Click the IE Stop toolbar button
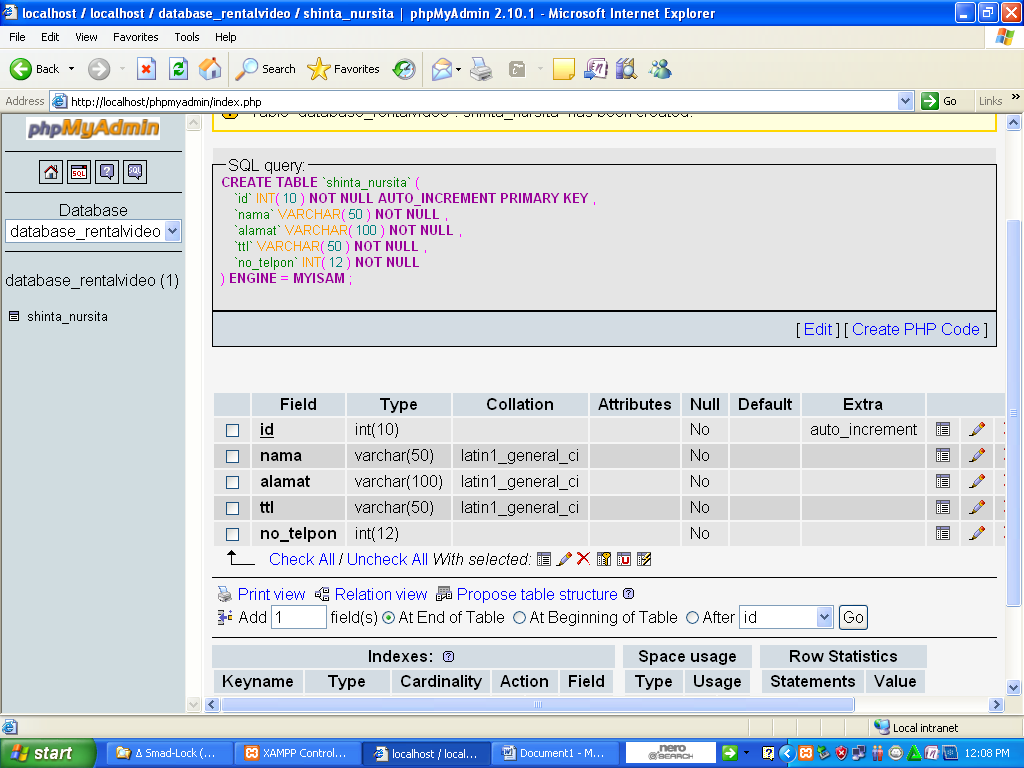The image size is (1024, 768). click(146, 69)
